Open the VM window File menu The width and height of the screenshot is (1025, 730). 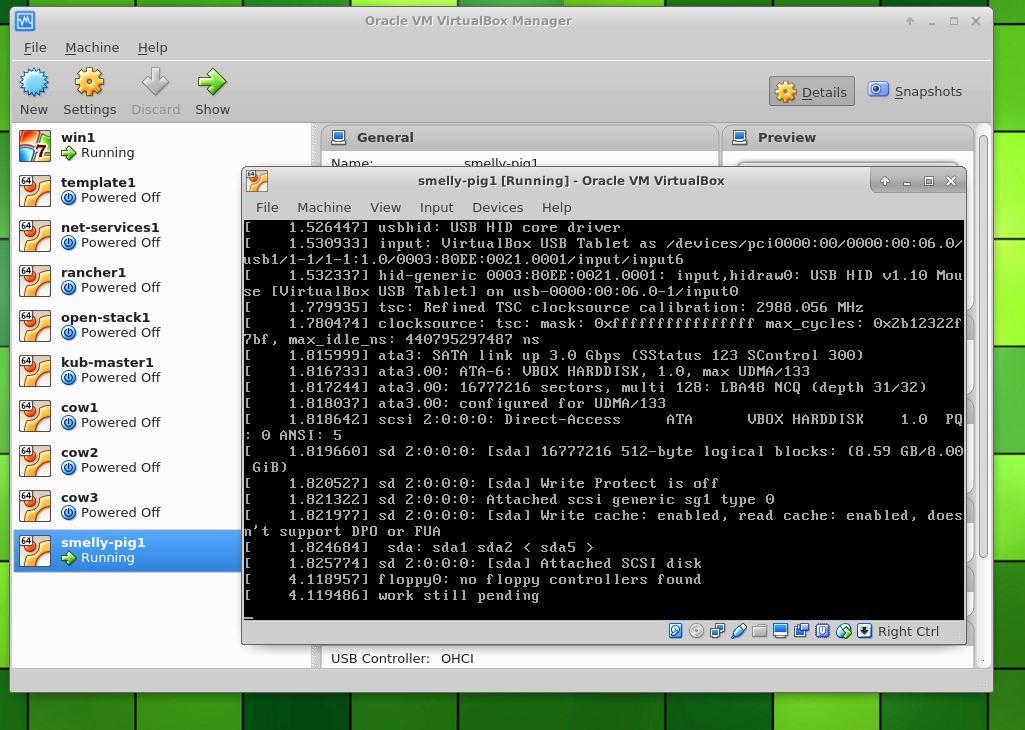pyautogui.click(x=267, y=207)
